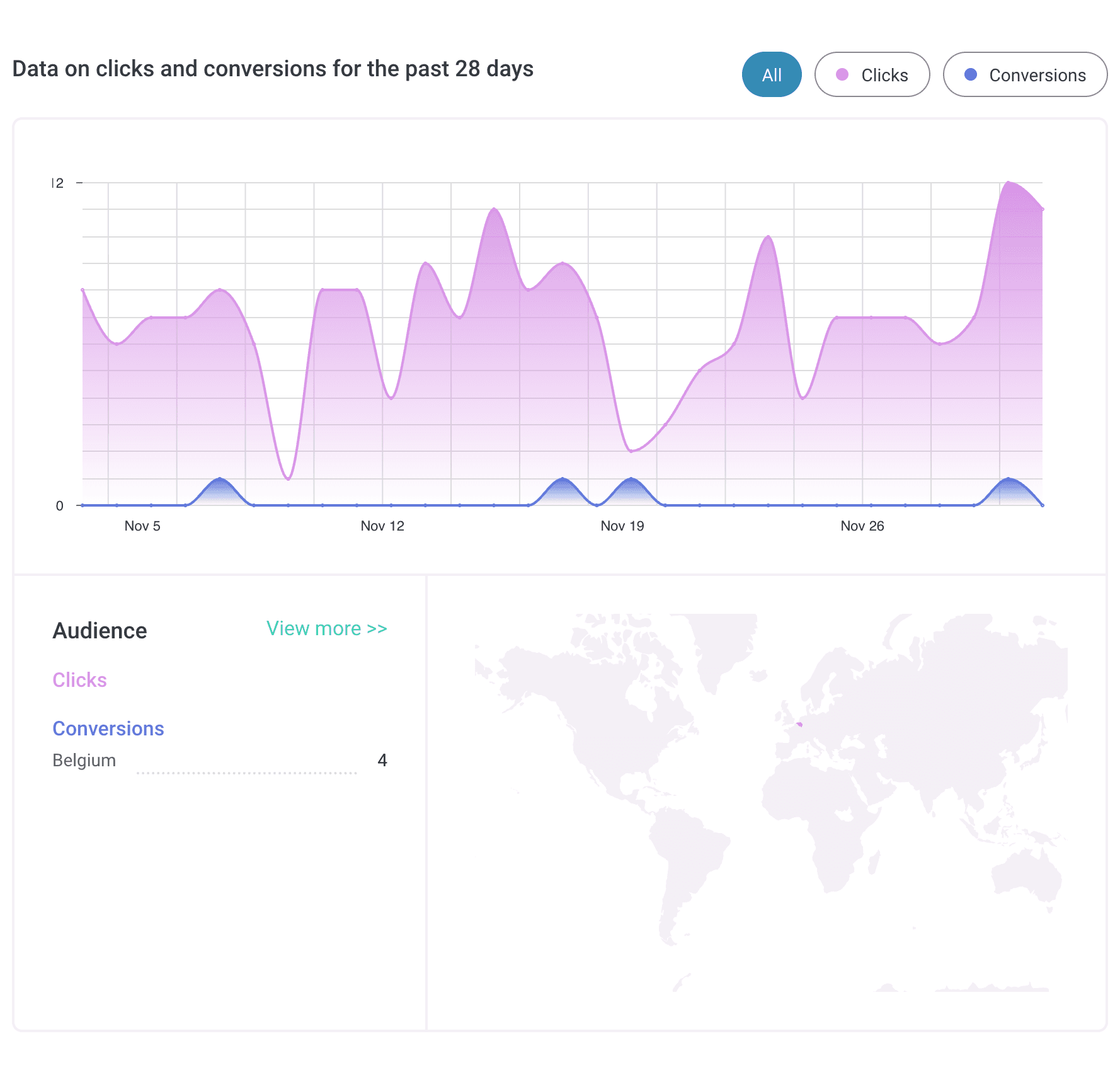Viewport: 1120px width, 1070px height.
Task: Click the Nov 19 axis label
Action: [x=622, y=526]
